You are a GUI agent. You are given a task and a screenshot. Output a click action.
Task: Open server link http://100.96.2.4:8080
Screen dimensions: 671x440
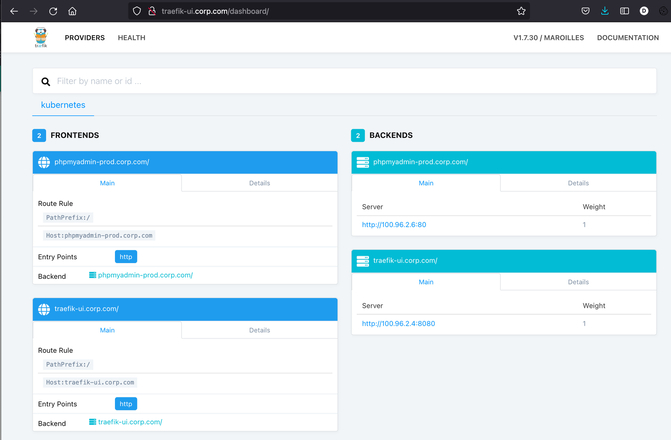[398, 324]
